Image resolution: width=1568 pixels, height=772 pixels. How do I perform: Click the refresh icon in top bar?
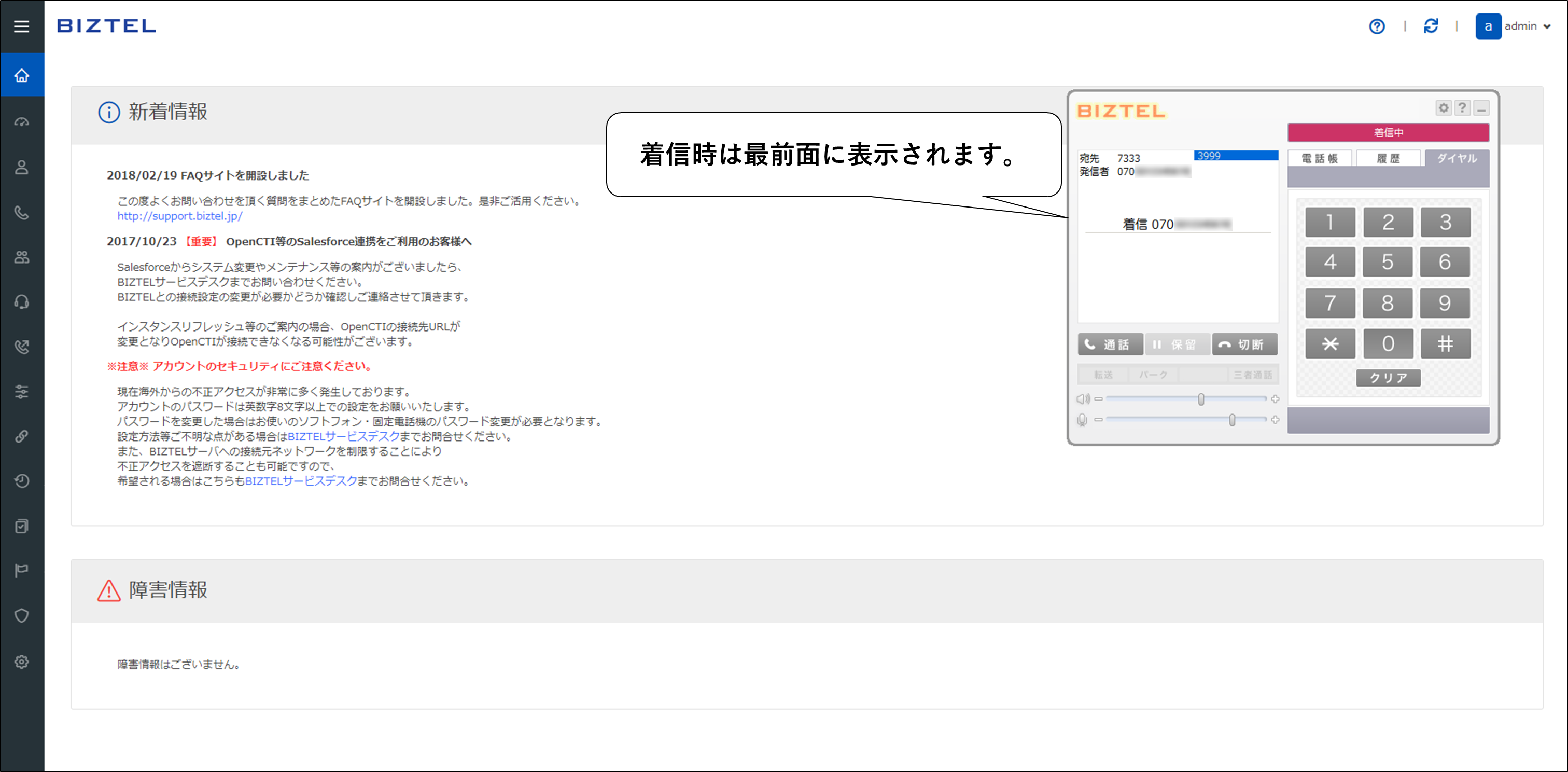[1431, 26]
